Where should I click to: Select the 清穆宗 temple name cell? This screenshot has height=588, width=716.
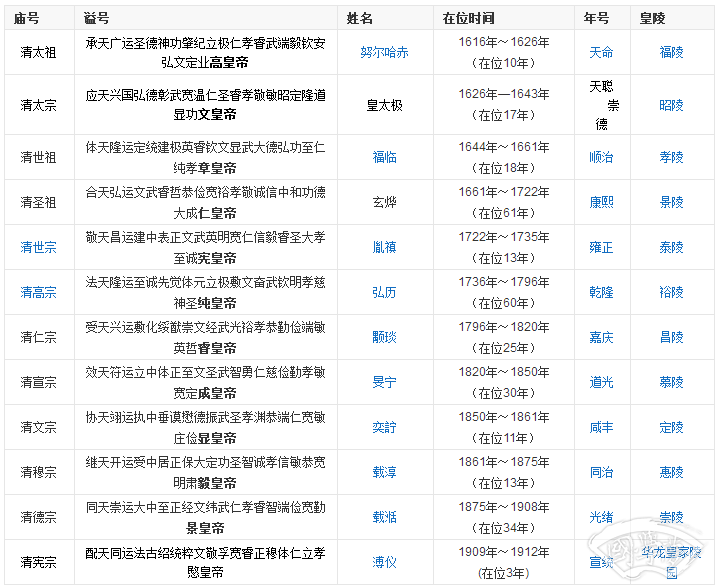click(x=38, y=472)
